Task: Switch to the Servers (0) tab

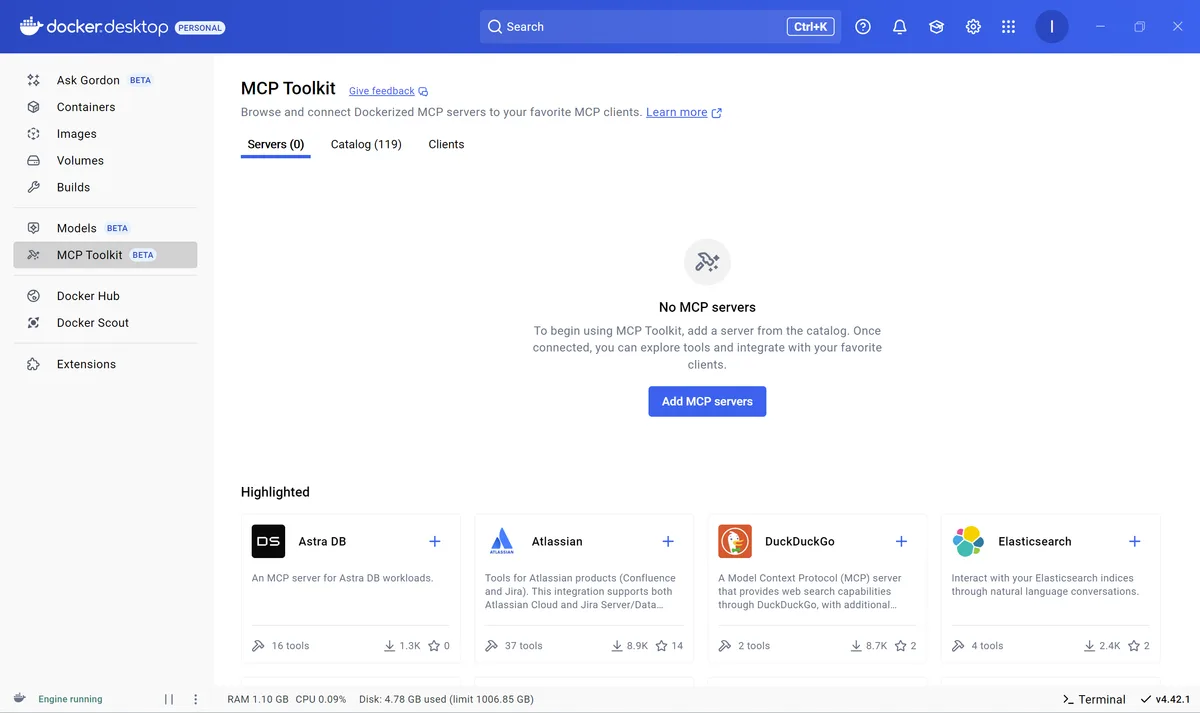Action: 276,145
